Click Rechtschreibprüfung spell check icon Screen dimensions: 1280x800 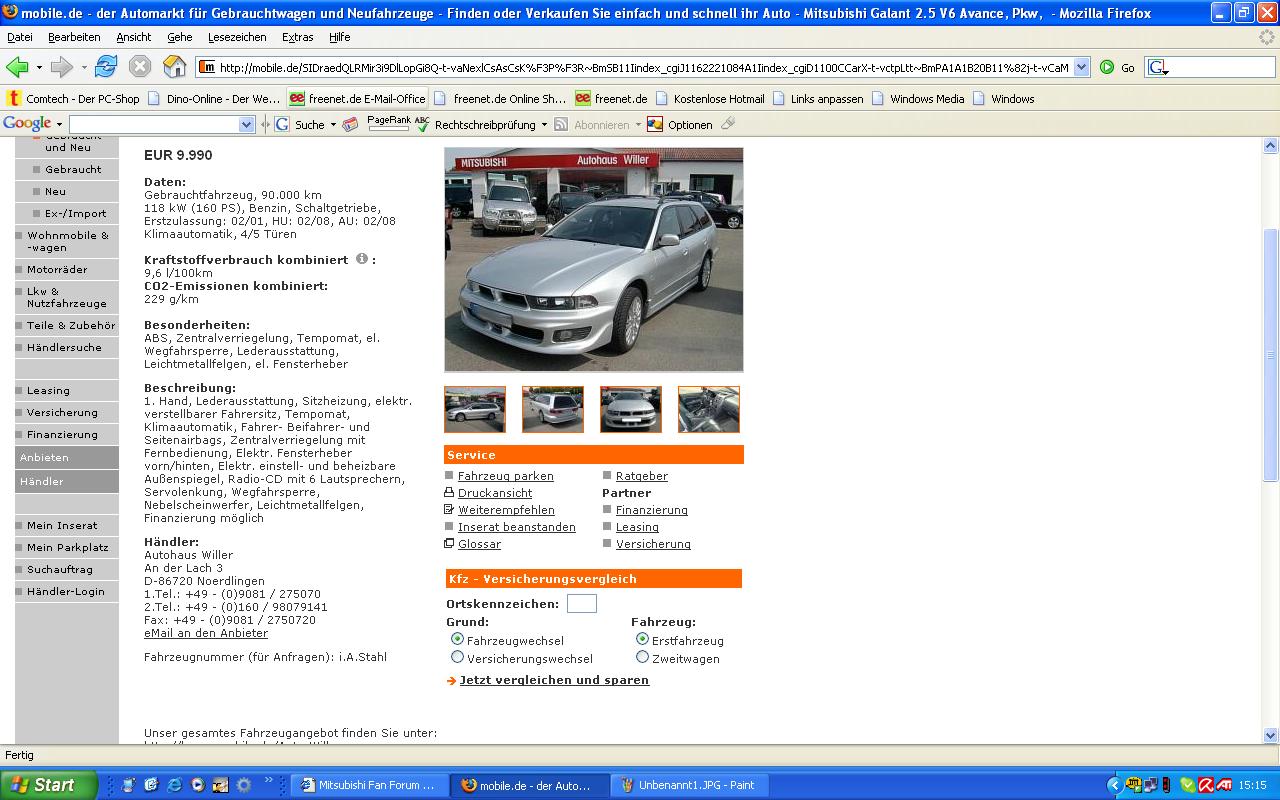point(423,125)
